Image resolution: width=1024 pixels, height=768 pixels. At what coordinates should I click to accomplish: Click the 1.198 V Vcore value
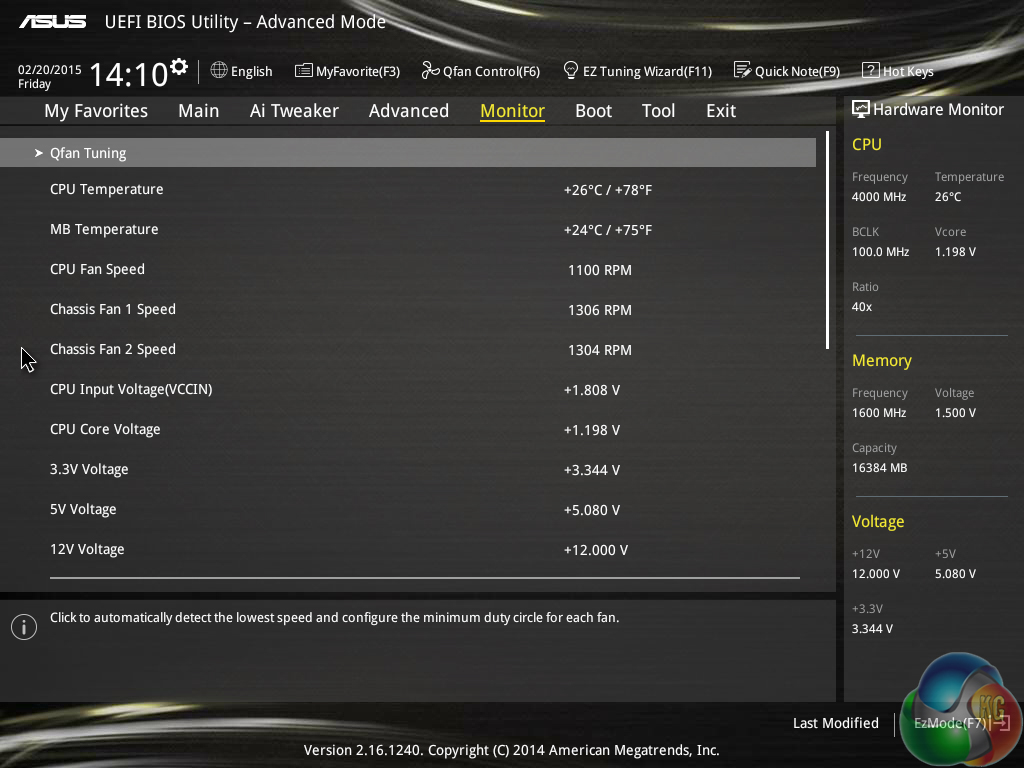pyautogui.click(x=955, y=251)
